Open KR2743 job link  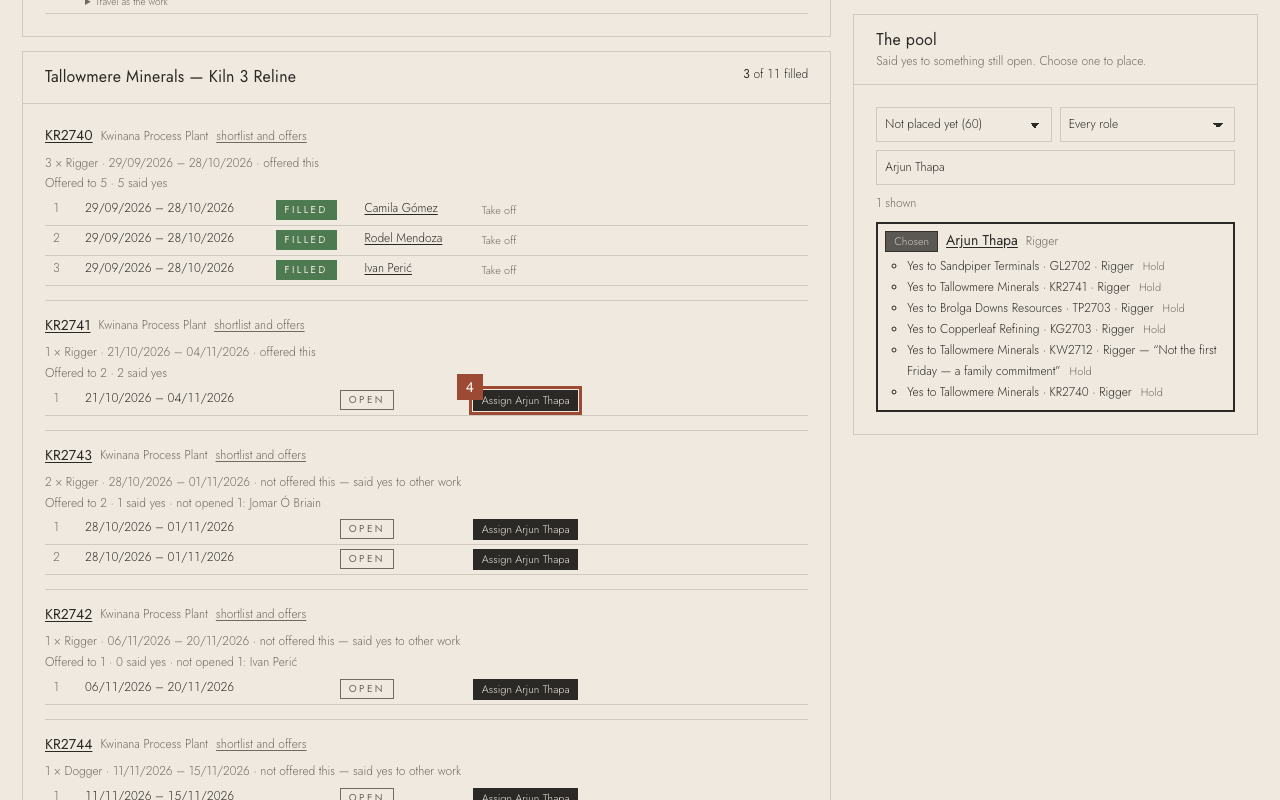(x=68, y=455)
